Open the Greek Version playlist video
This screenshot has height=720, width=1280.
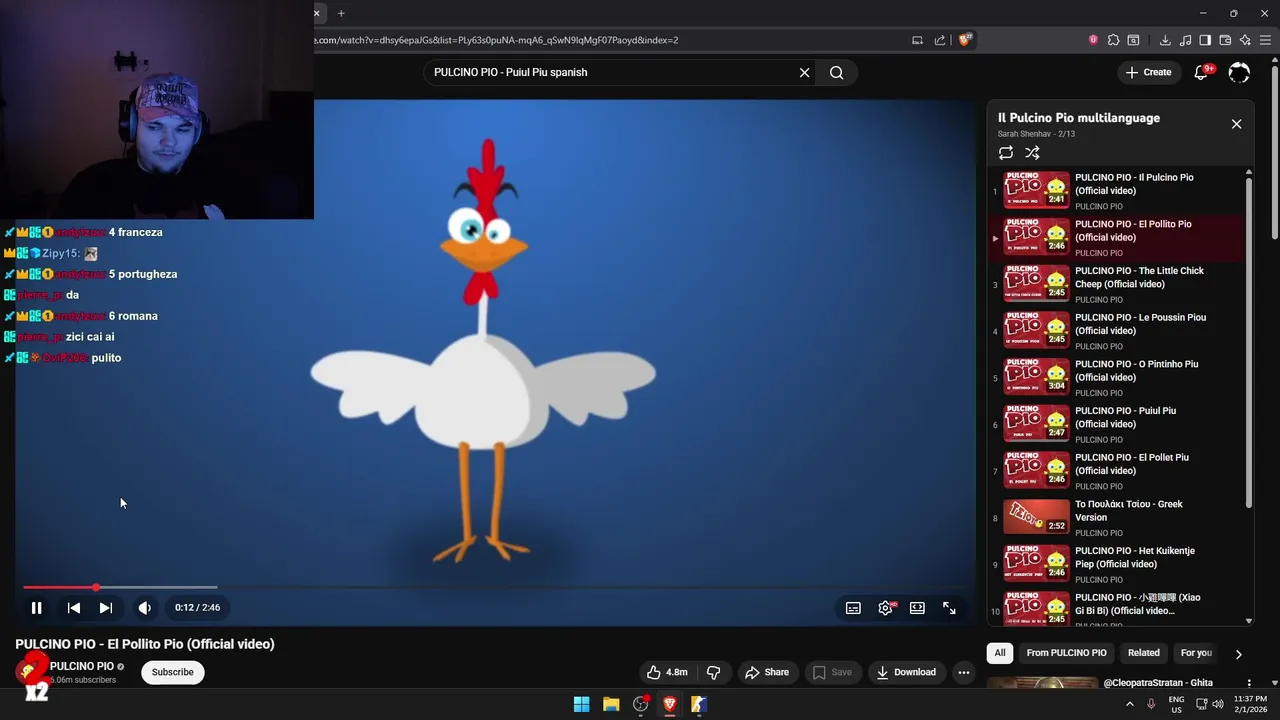1115,518
